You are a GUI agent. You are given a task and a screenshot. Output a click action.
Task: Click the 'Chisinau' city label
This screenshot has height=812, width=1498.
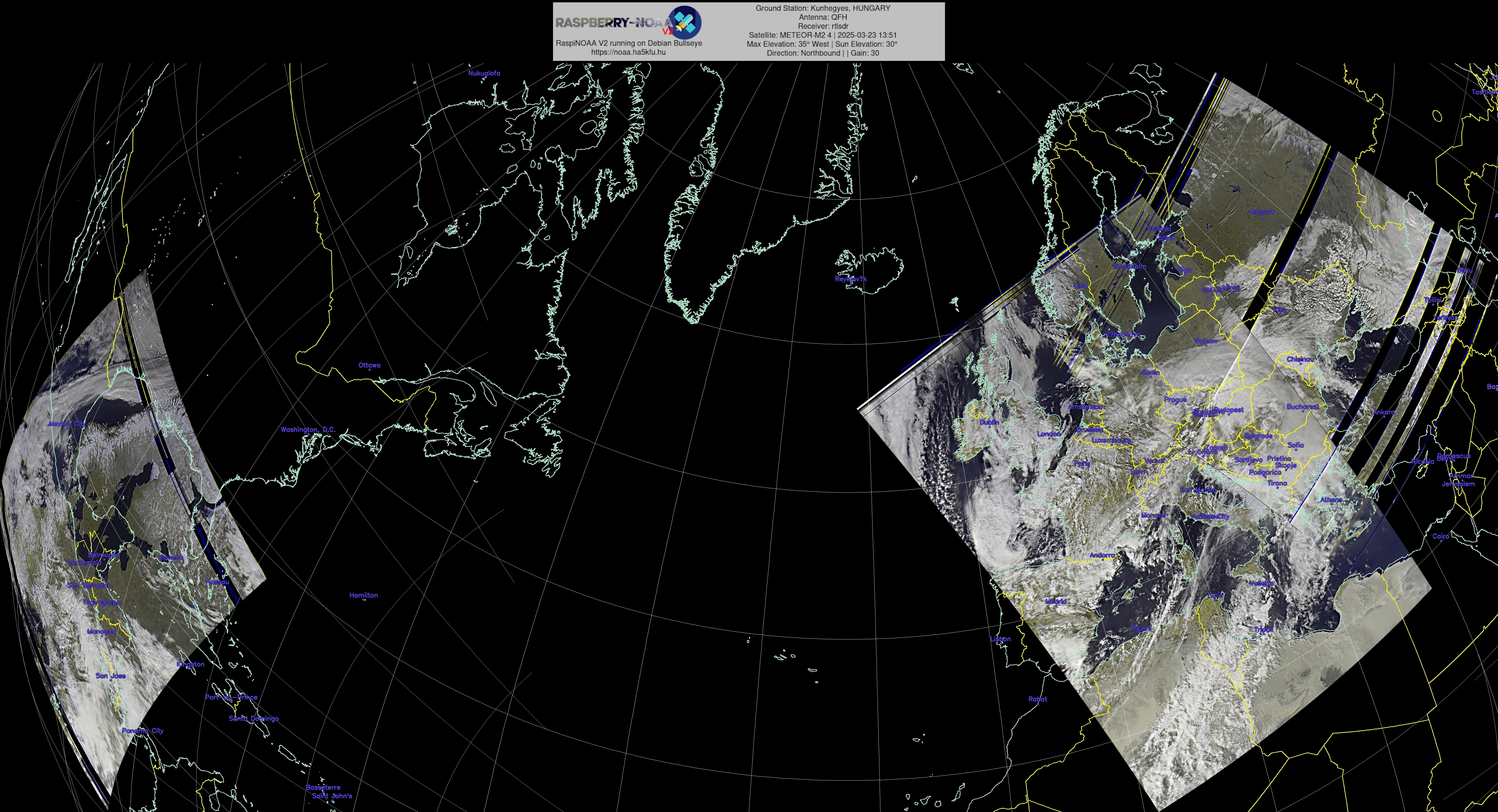click(x=1300, y=359)
